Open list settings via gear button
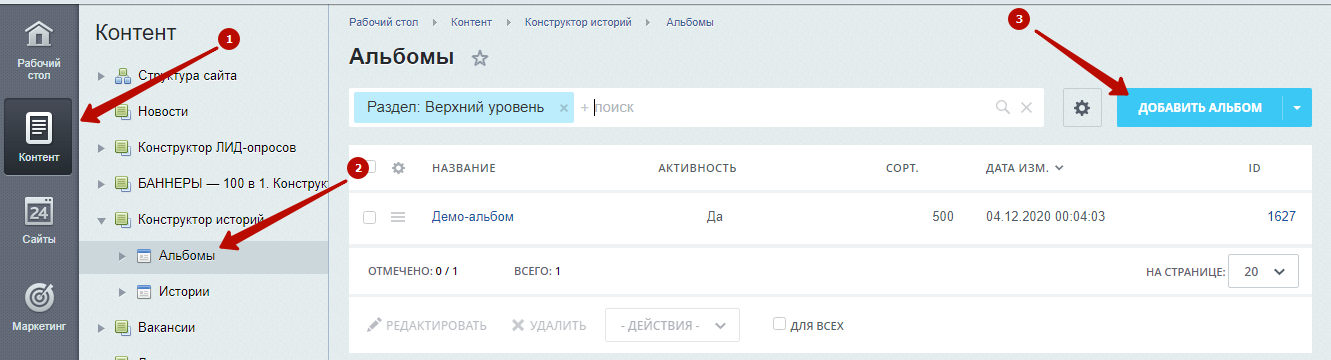 coord(1081,107)
